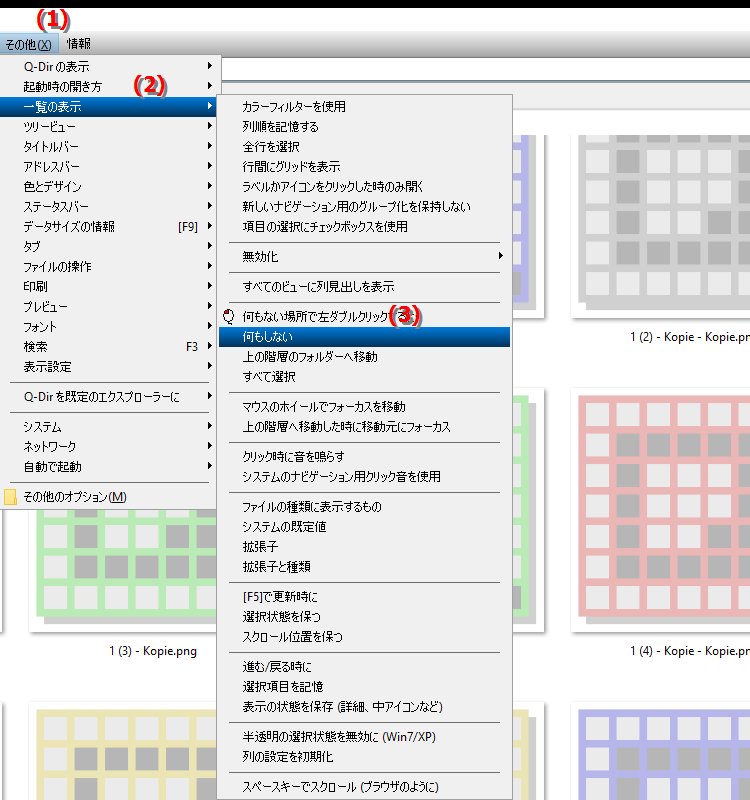750x800 pixels.
Task: Toggle スペースキーでスクロール (ブラウザのように)
Action: tap(364, 787)
